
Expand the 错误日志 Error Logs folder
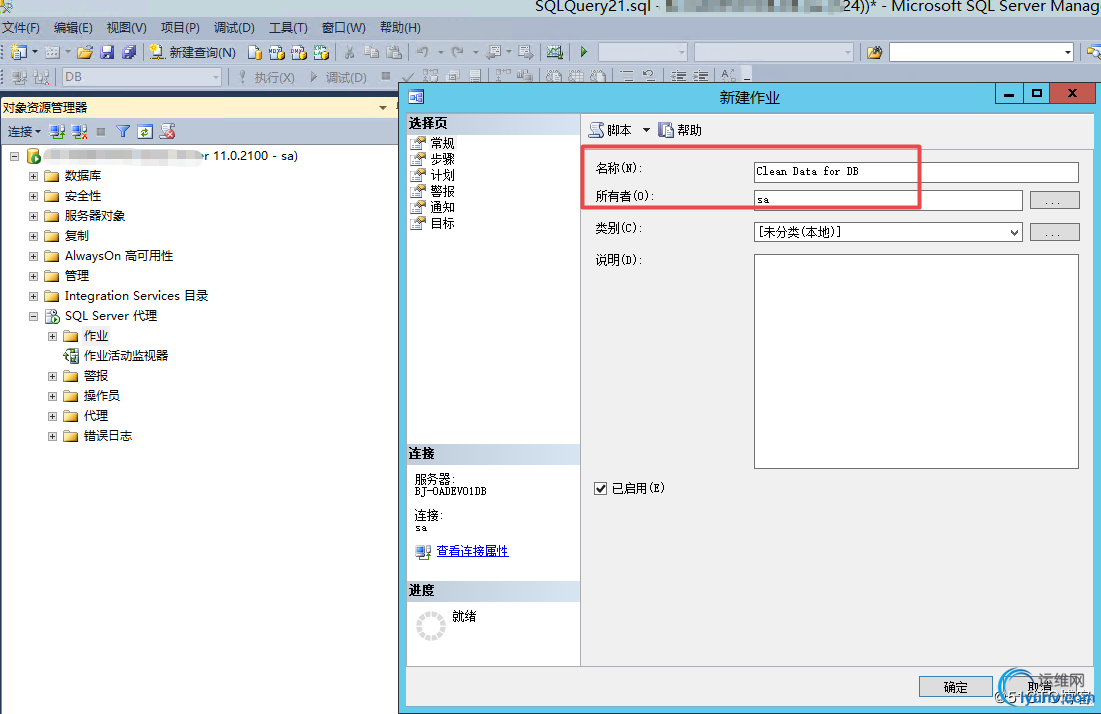click(52, 436)
